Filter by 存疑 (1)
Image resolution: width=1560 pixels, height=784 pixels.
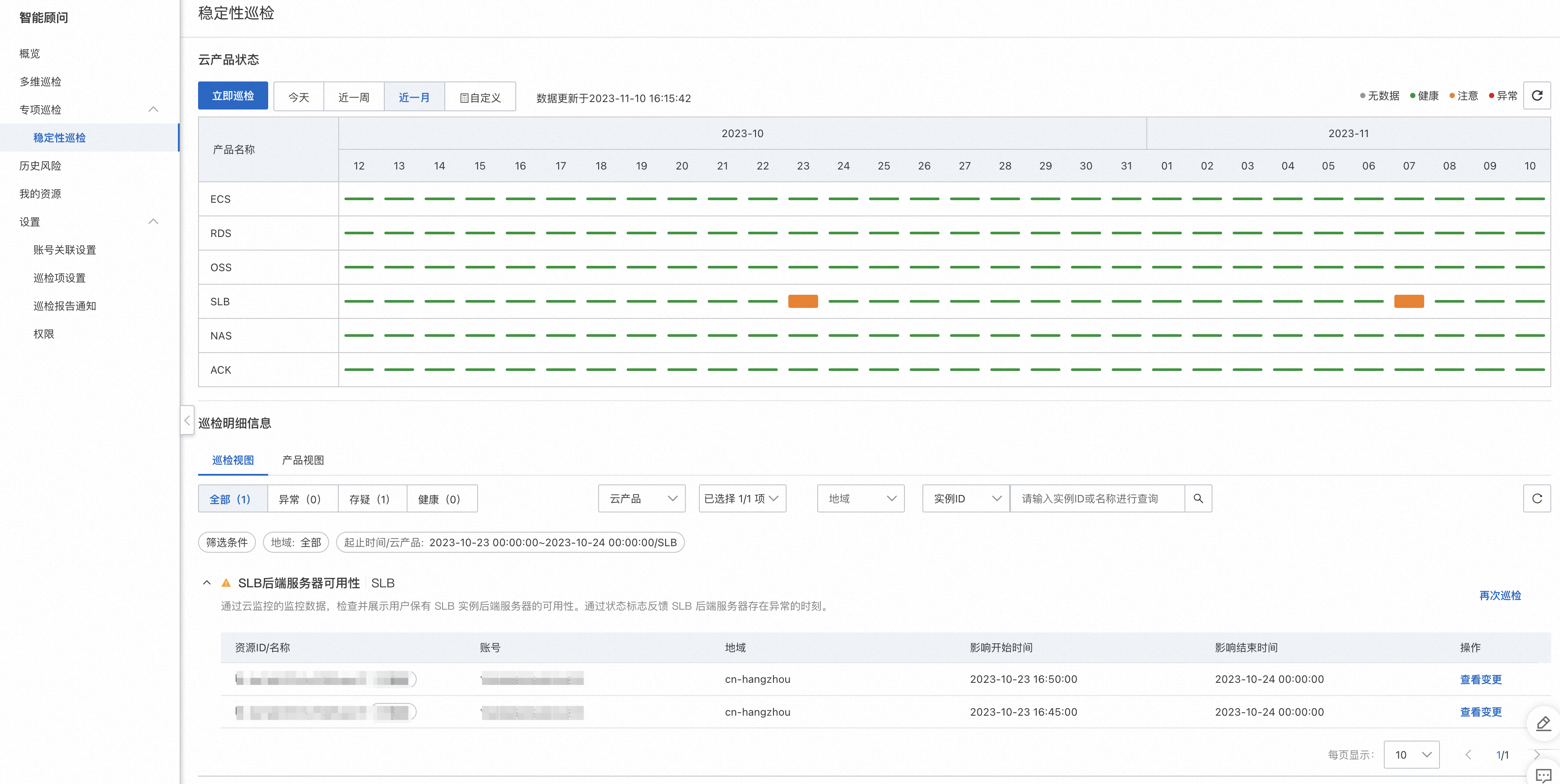(372, 499)
